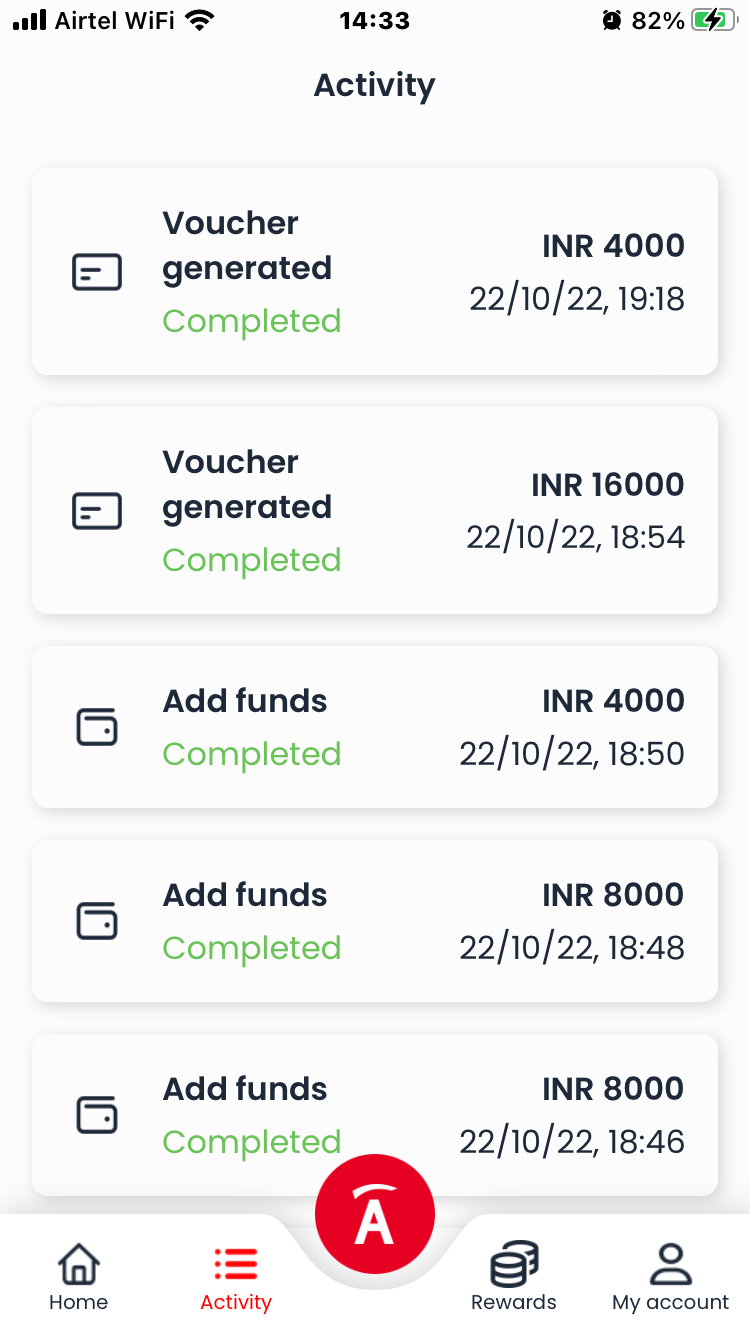Tap wallet icon for 18:46 Add funds
The width and height of the screenshot is (750, 1334).
coord(97,1115)
